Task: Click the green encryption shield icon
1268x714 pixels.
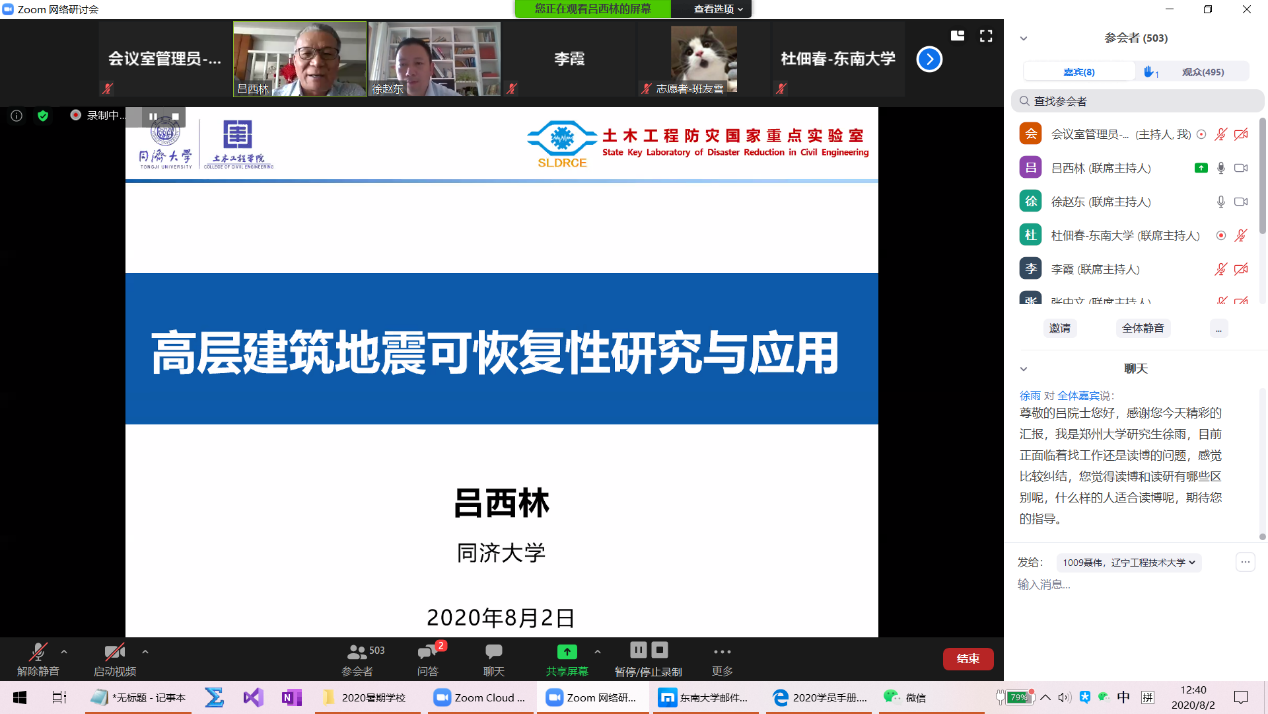Action: 43,116
